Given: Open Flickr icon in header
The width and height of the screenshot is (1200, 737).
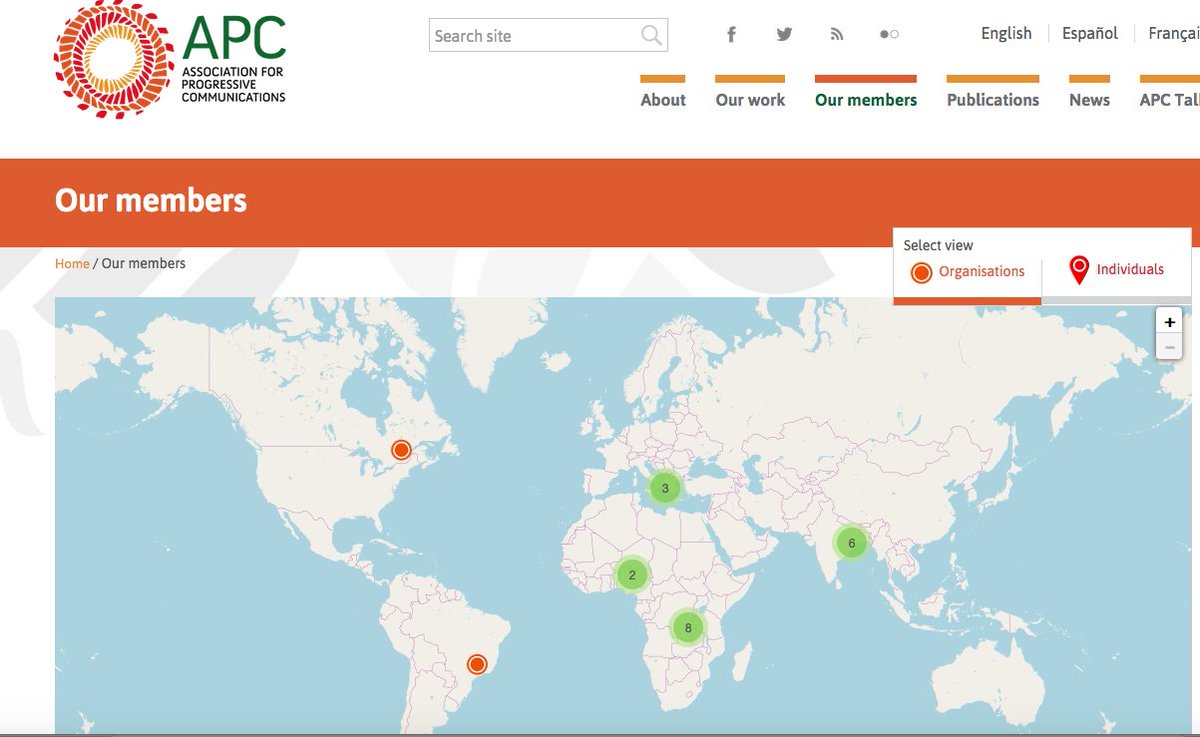Looking at the screenshot, I should click(x=889, y=35).
